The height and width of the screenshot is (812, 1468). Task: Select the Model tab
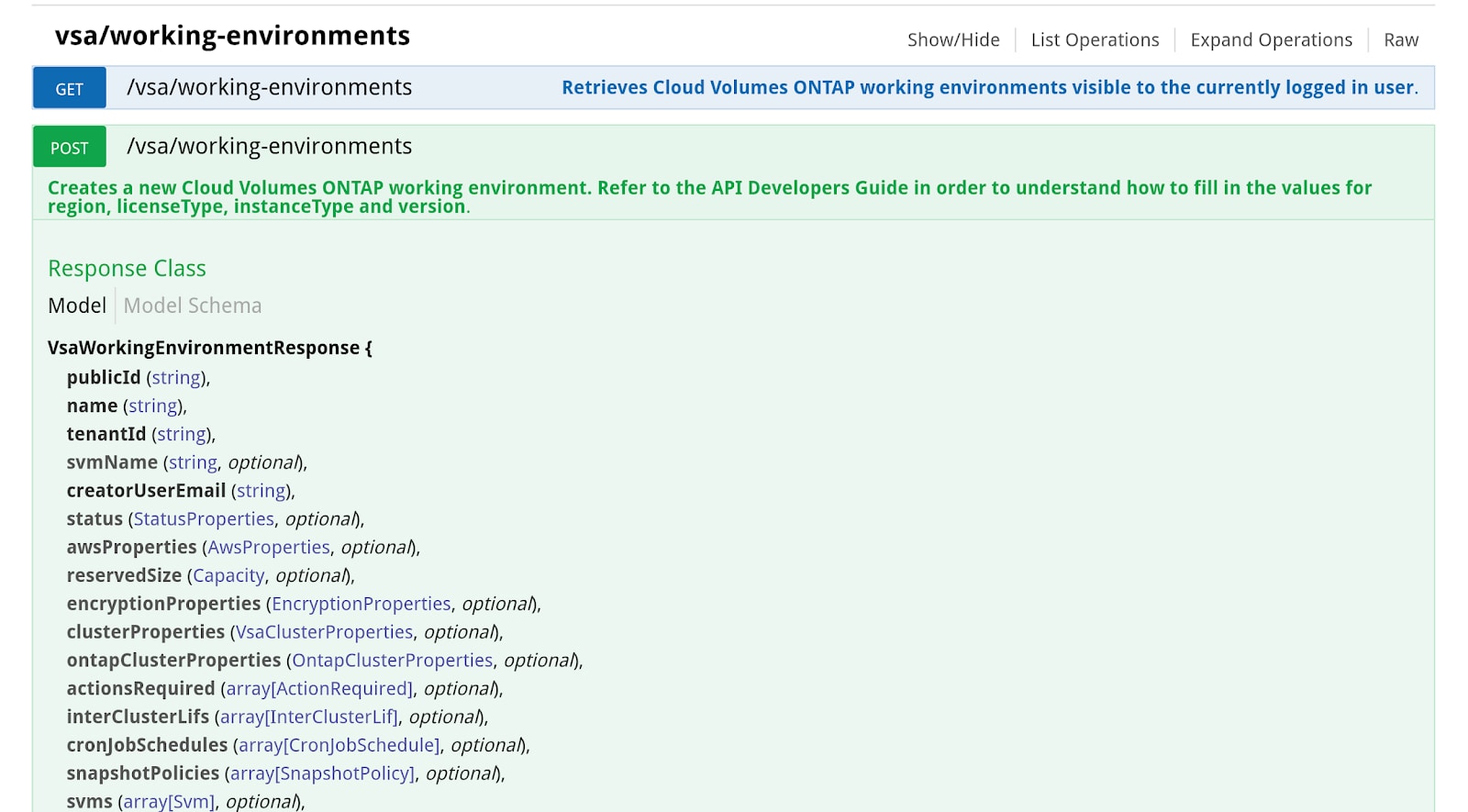coord(77,306)
